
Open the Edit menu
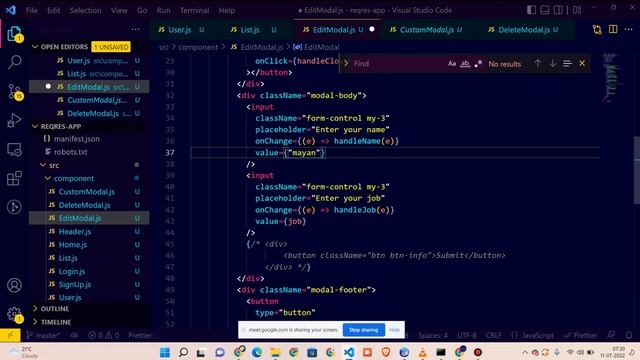coord(53,10)
